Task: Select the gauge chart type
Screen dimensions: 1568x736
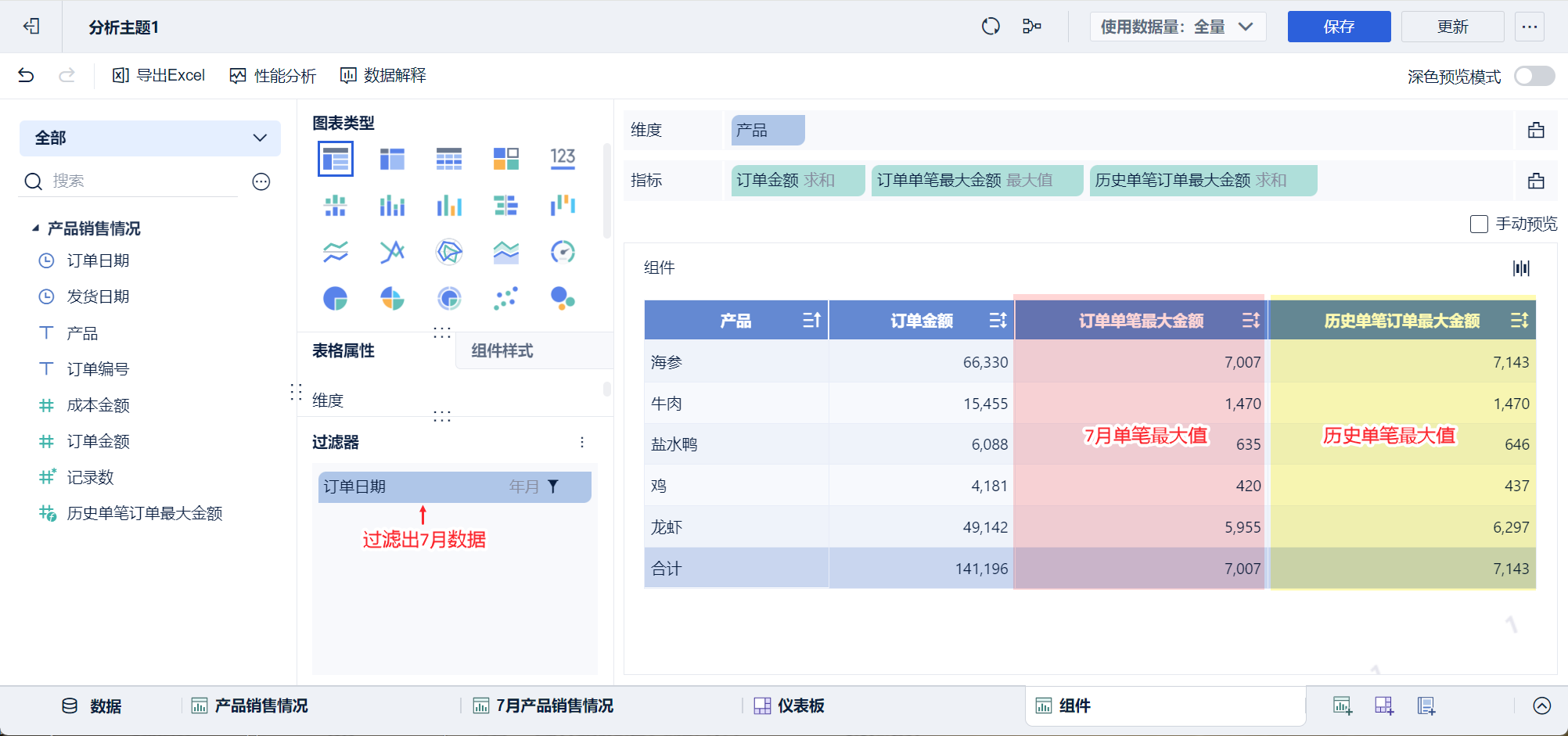Action: click(x=563, y=252)
